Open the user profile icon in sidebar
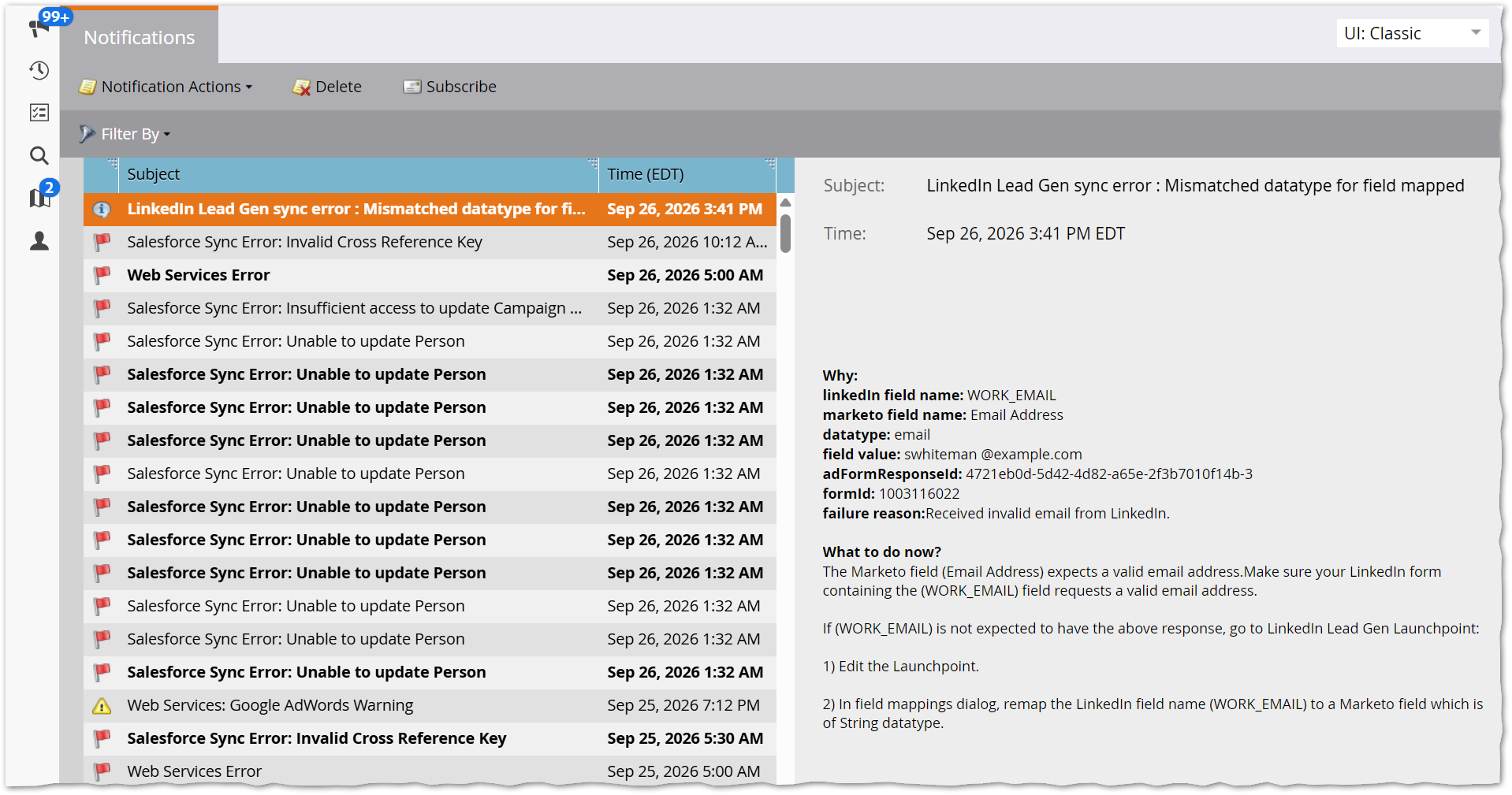Viewport: 1512px width, 795px height. (x=39, y=240)
